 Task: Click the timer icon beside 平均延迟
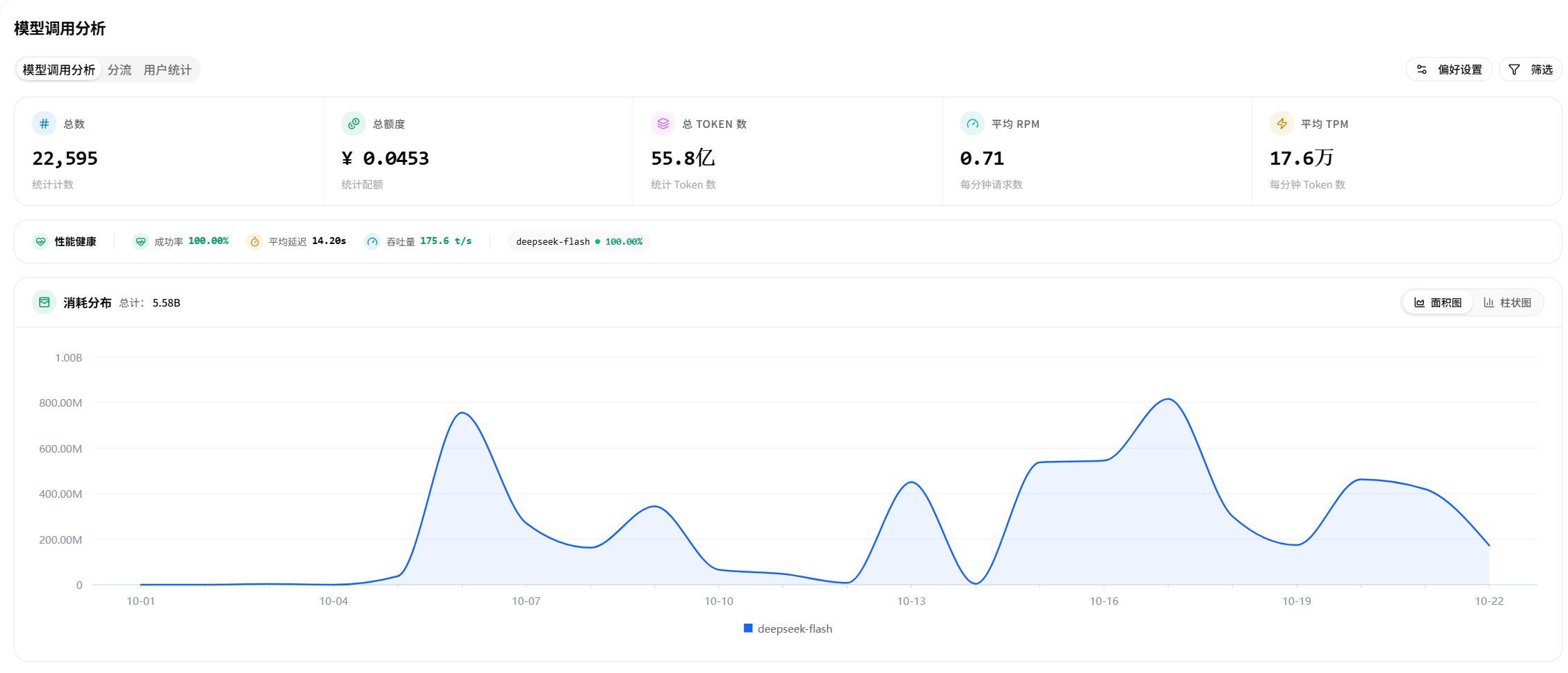[x=255, y=241]
